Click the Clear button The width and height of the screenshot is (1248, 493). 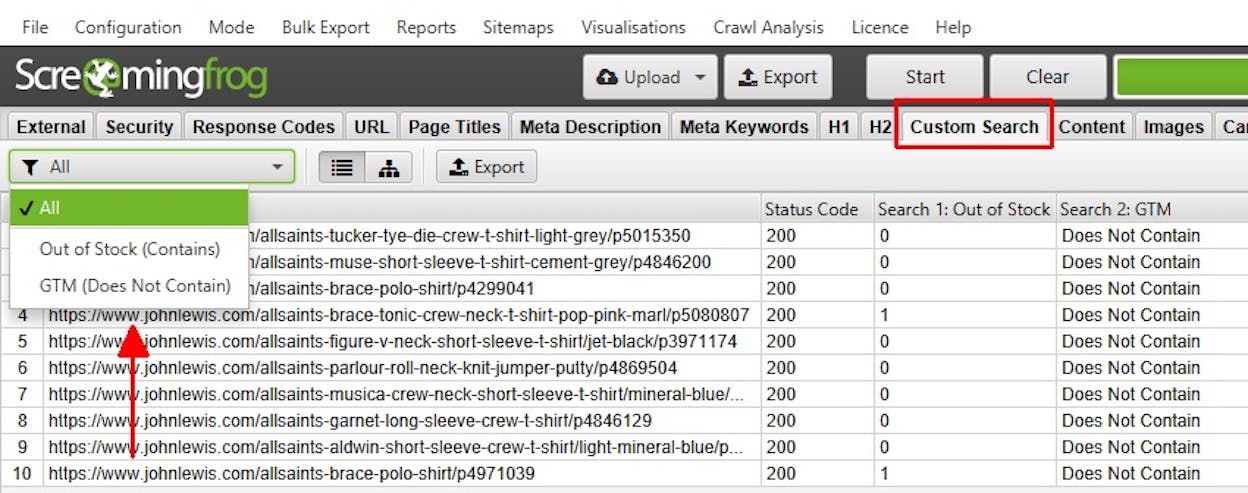coord(1048,77)
